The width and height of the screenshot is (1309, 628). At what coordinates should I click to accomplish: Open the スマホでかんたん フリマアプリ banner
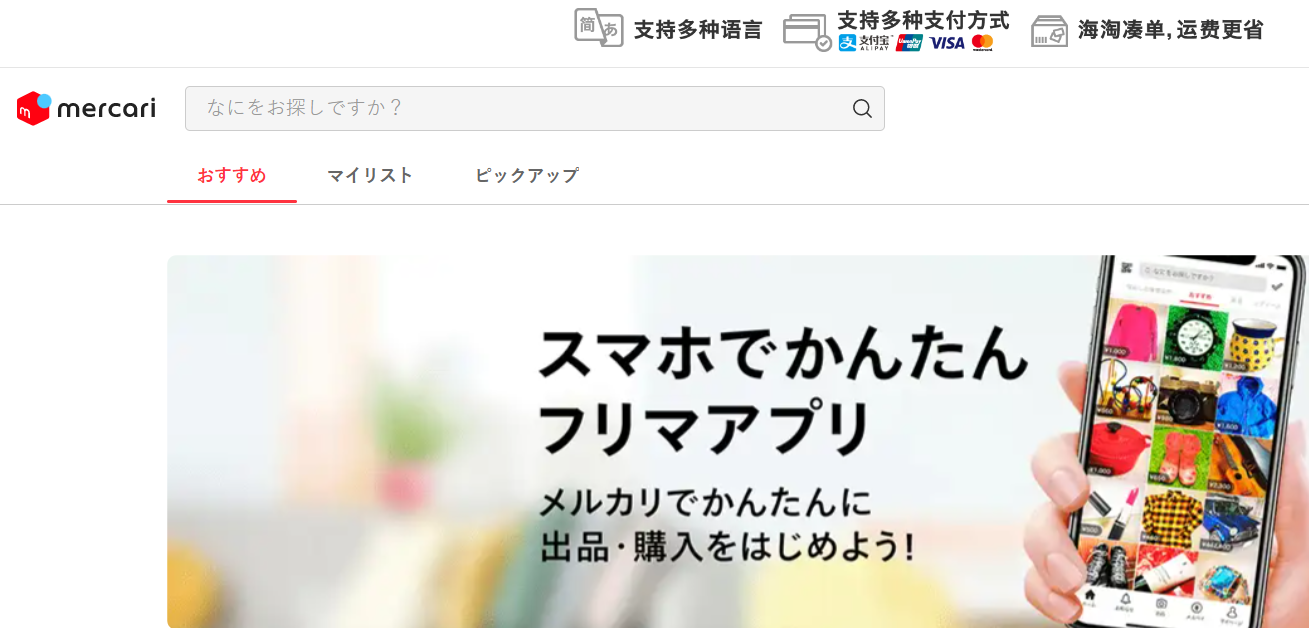(x=737, y=441)
